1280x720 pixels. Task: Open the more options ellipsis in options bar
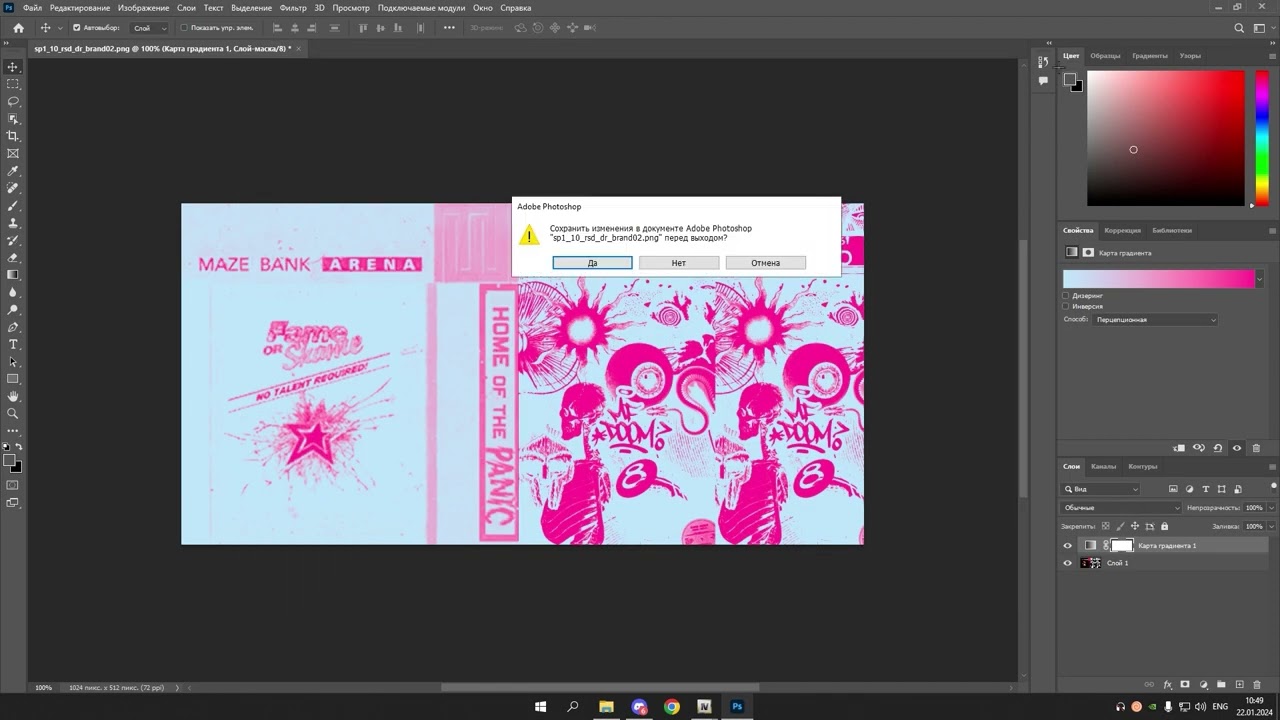pos(449,28)
